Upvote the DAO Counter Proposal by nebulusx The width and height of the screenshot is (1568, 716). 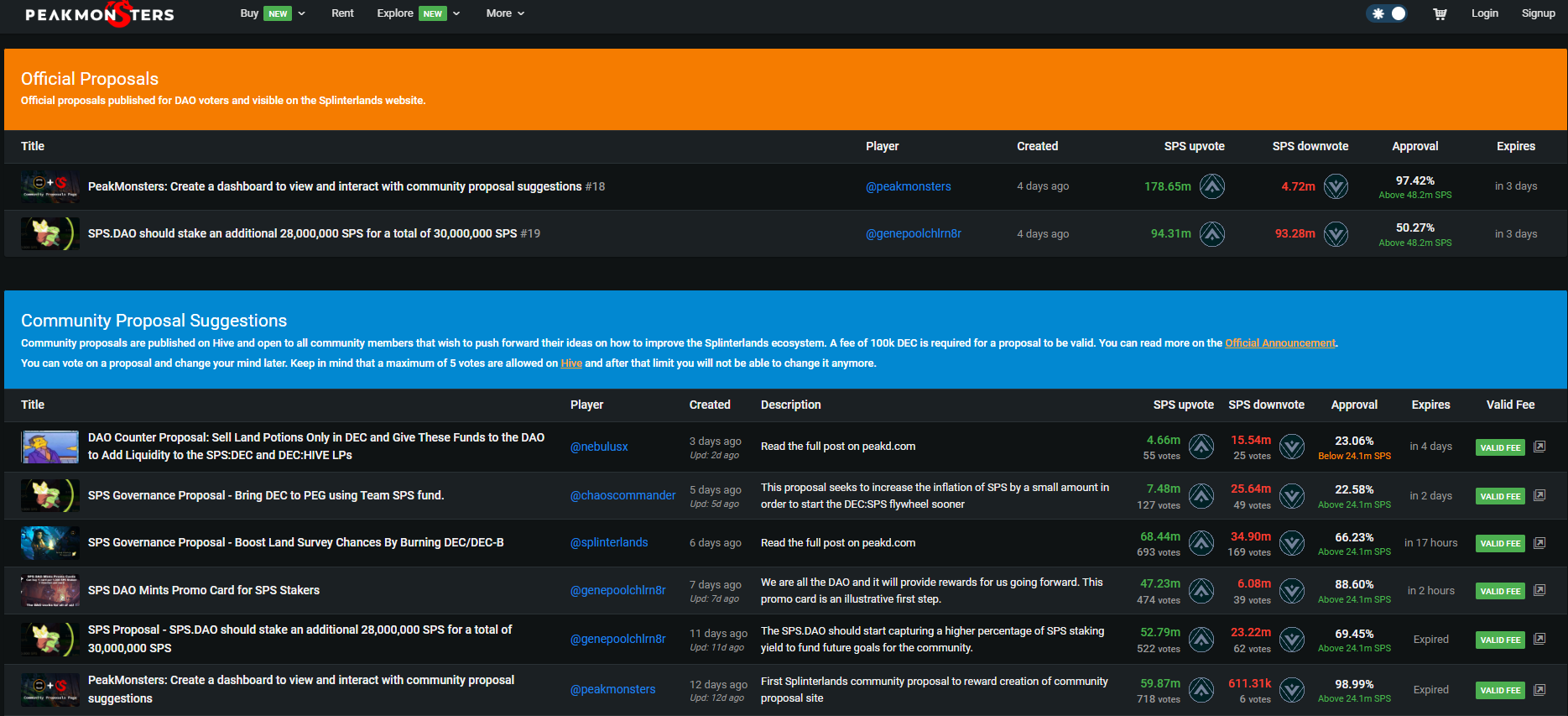(x=1201, y=447)
